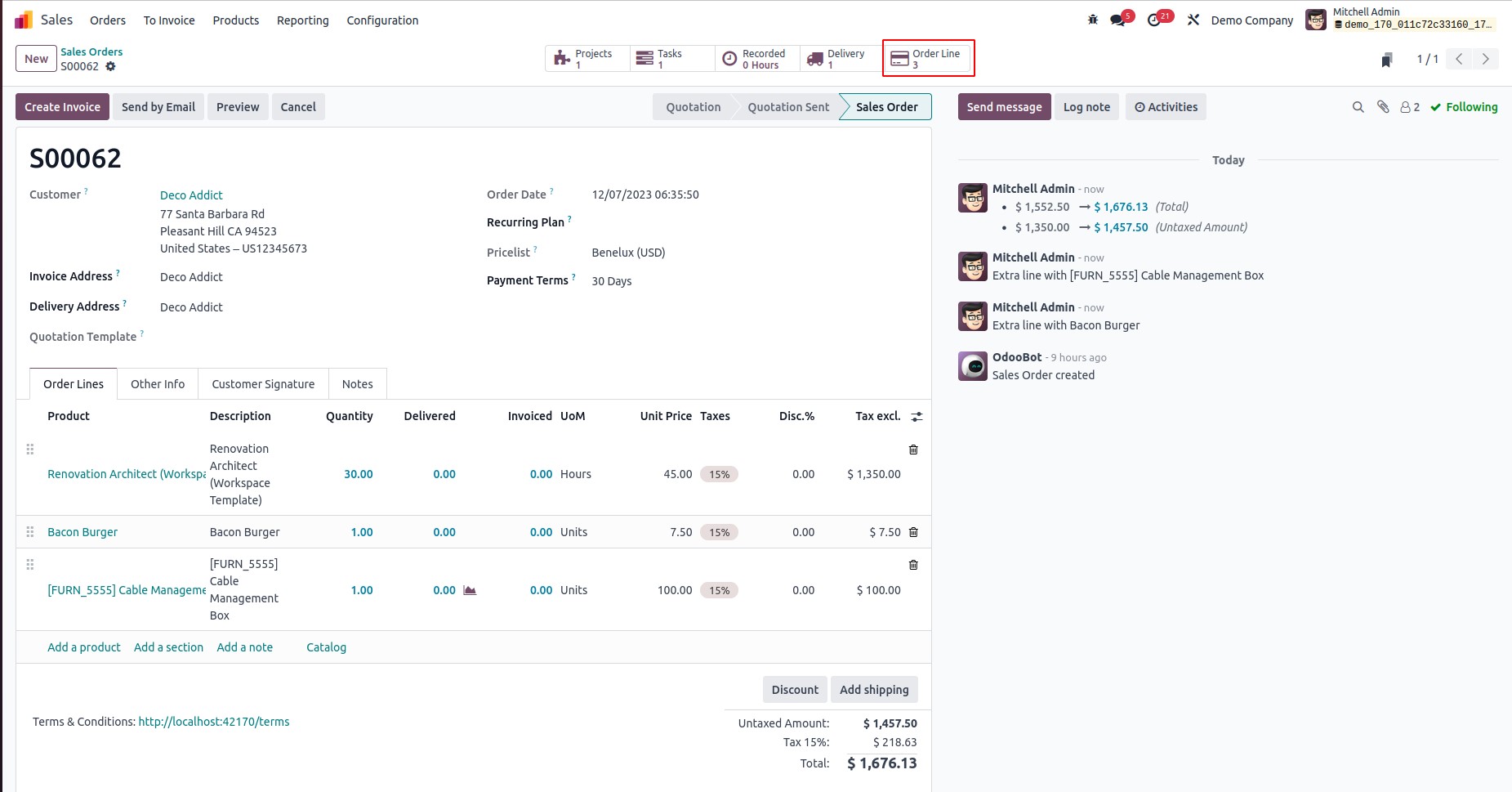The height and width of the screenshot is (792, 1512).
Task: Open the Products menu
Action: (x=235, y=20)
